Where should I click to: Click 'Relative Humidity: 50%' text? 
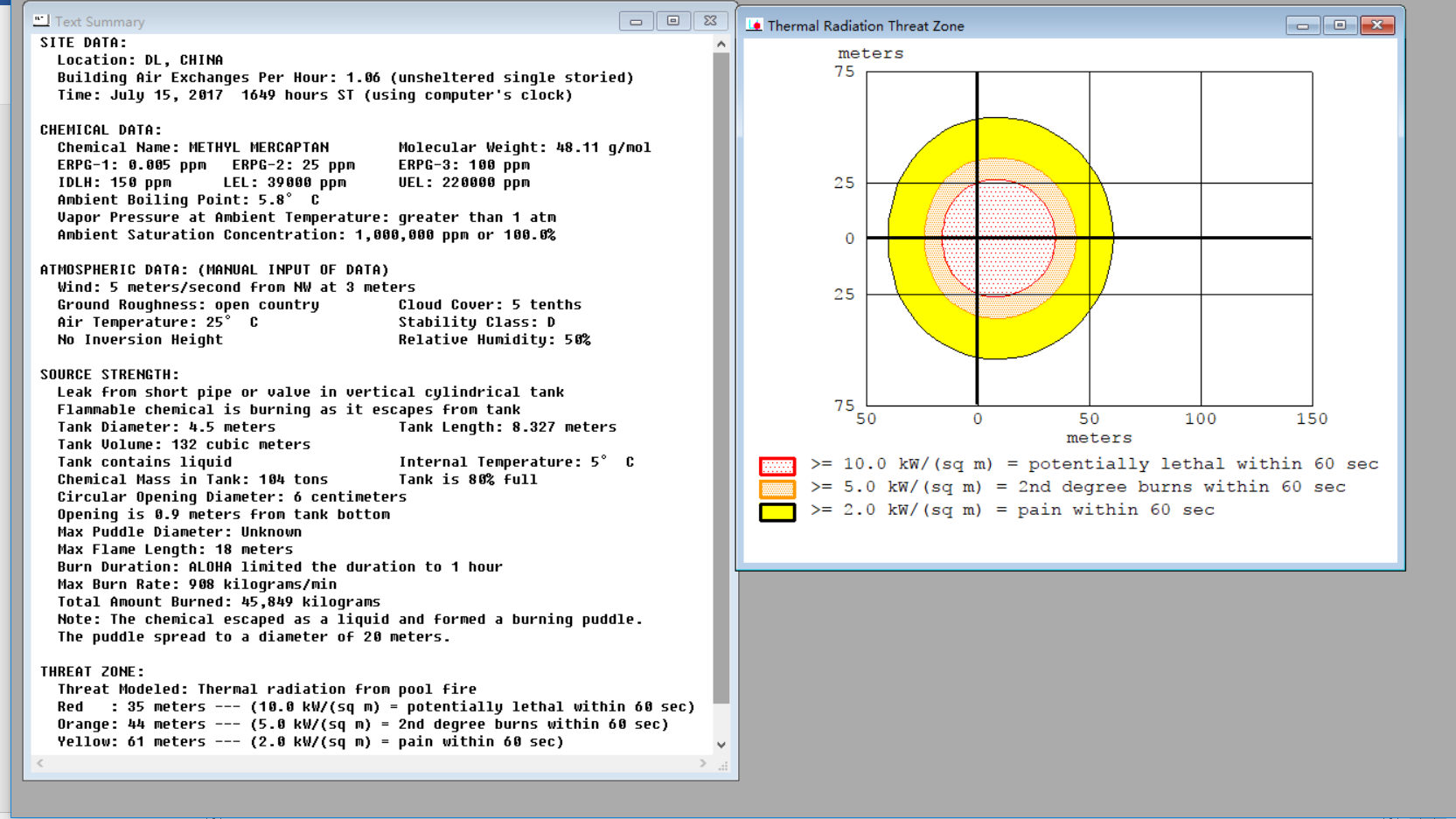tap(494, 339)
